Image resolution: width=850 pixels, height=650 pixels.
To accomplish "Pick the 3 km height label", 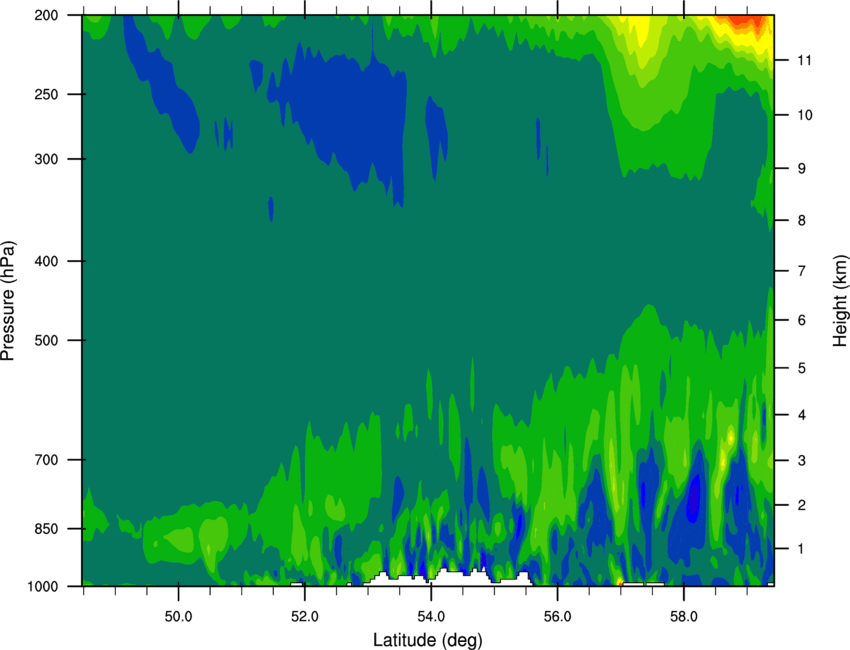I will click(802, 460).
